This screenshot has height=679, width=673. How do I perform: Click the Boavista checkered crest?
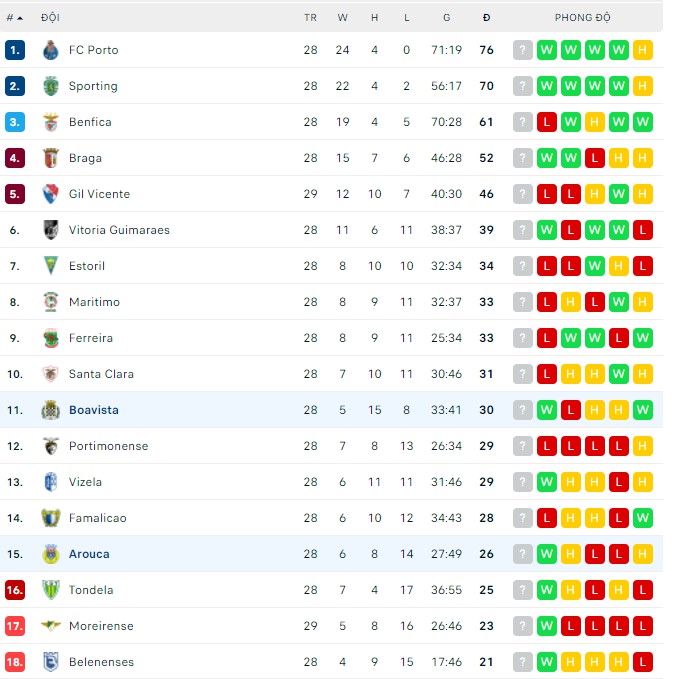coord(51,410)
